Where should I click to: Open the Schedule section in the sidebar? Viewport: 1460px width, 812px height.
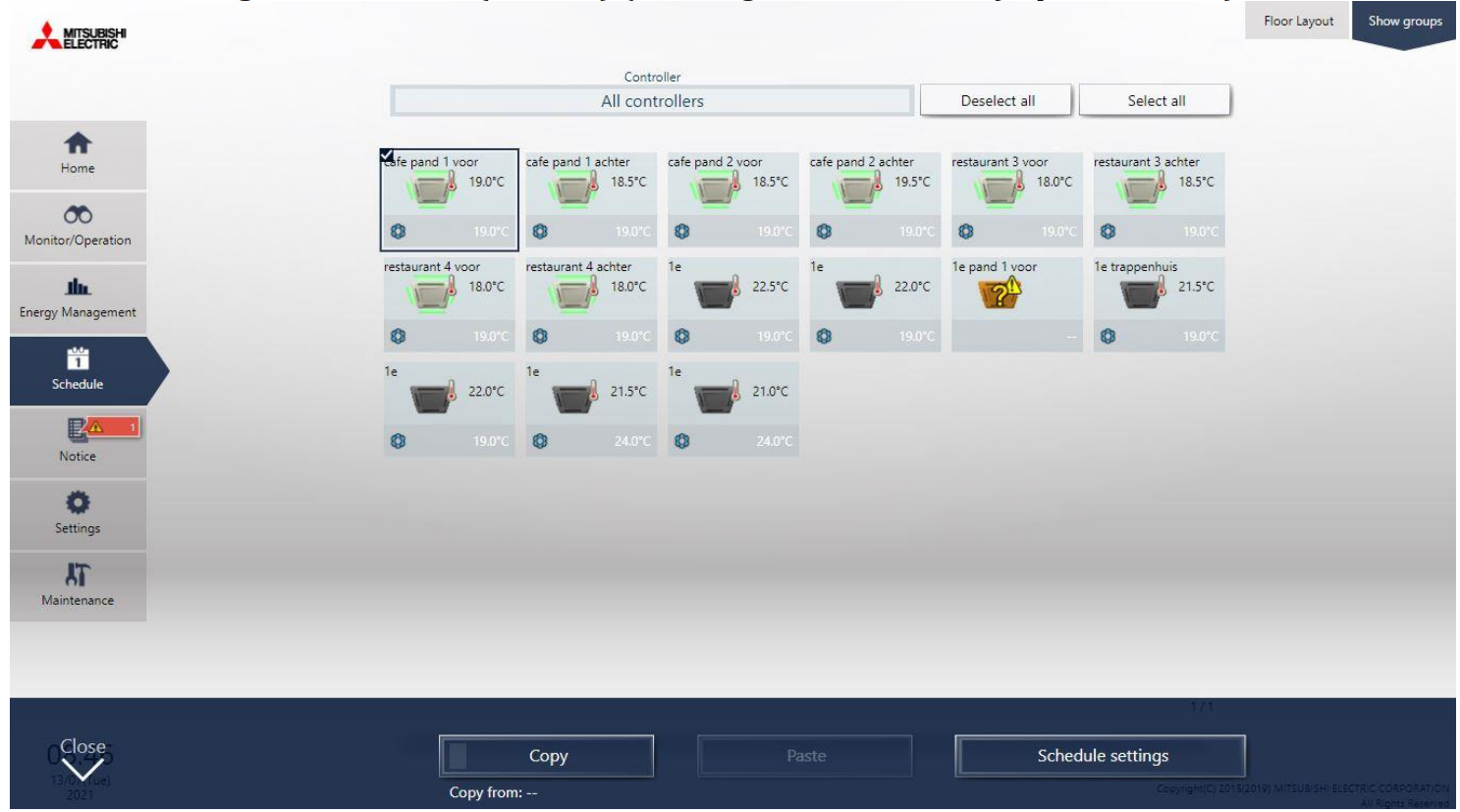78,370
